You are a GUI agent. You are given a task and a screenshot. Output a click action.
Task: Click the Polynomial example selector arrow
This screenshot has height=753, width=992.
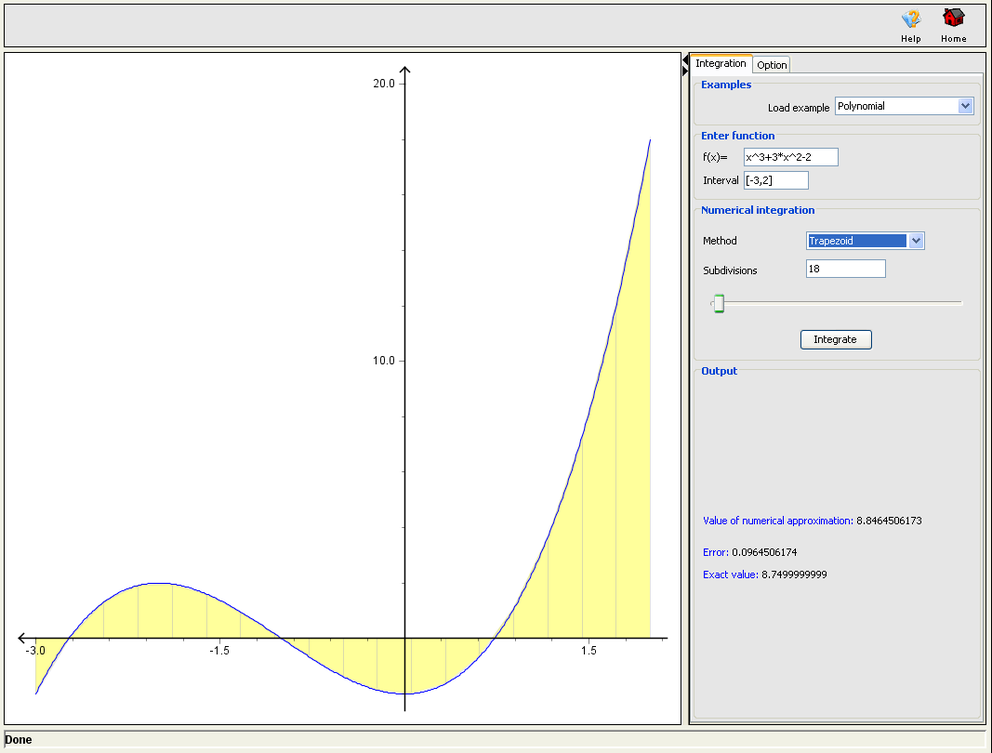click(965, 105)
